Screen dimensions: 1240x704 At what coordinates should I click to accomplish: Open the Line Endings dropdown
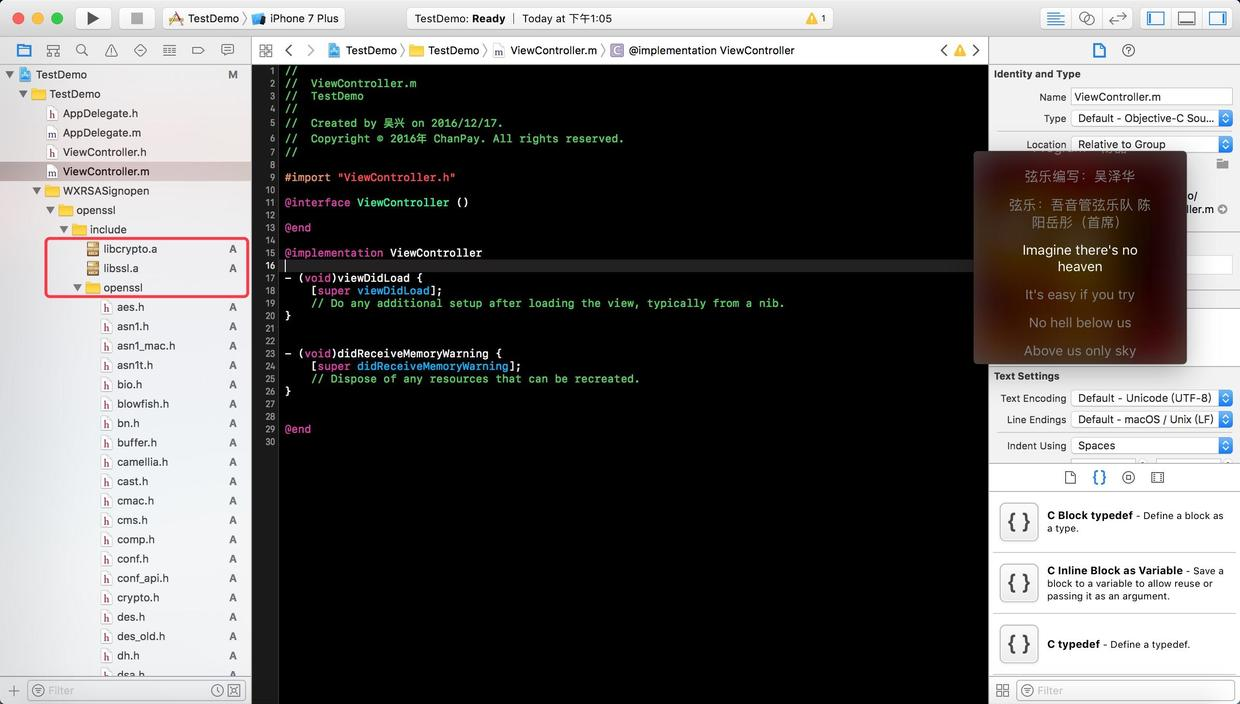[1151, 420]
